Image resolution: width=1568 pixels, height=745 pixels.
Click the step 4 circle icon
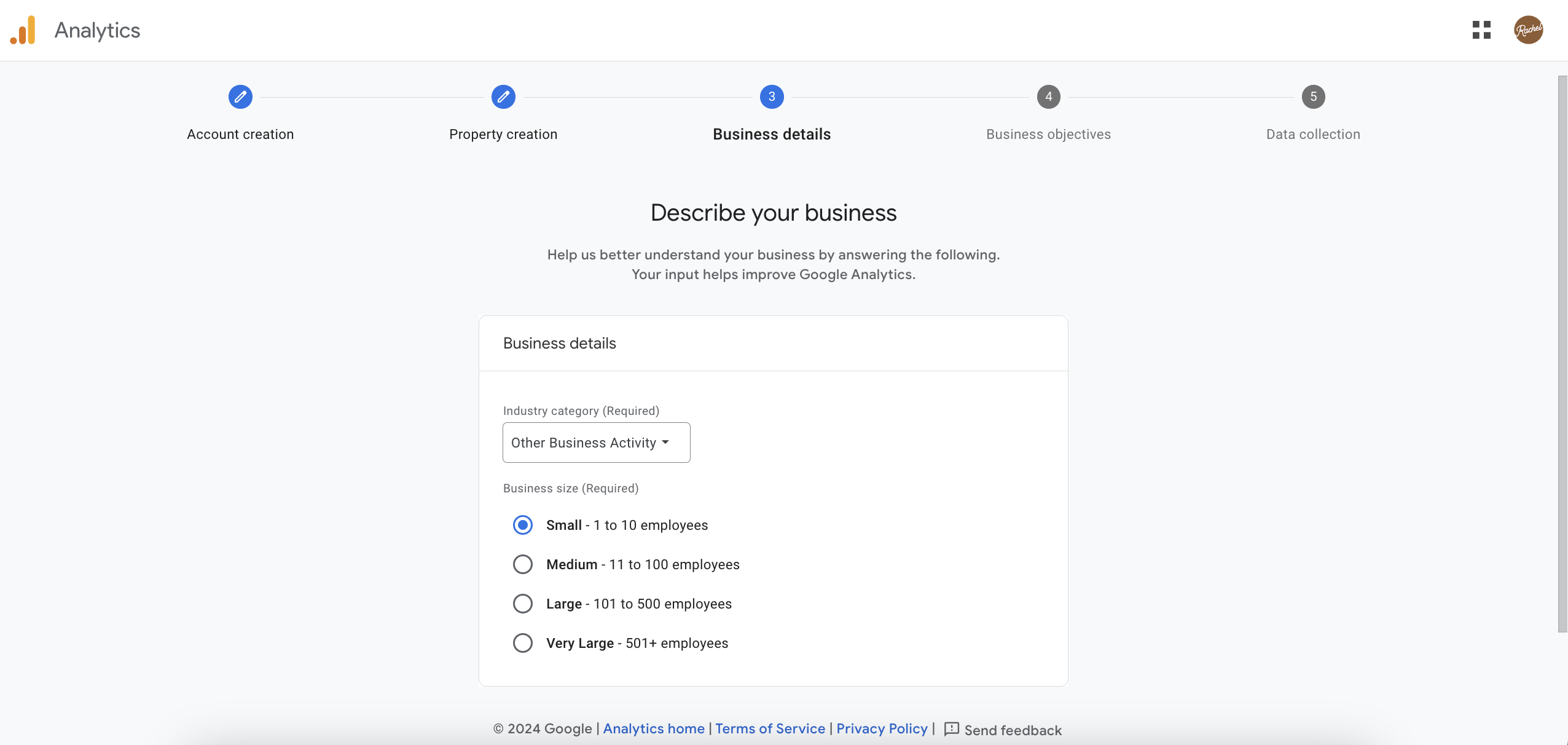(1049, 97)
